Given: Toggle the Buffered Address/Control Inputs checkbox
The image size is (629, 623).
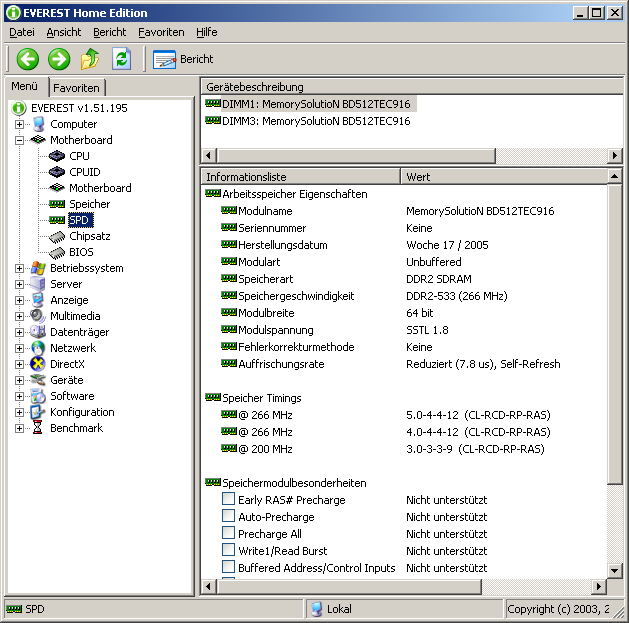Looking at the screenshot, I should pyautogui.click(x=228, y=566).
